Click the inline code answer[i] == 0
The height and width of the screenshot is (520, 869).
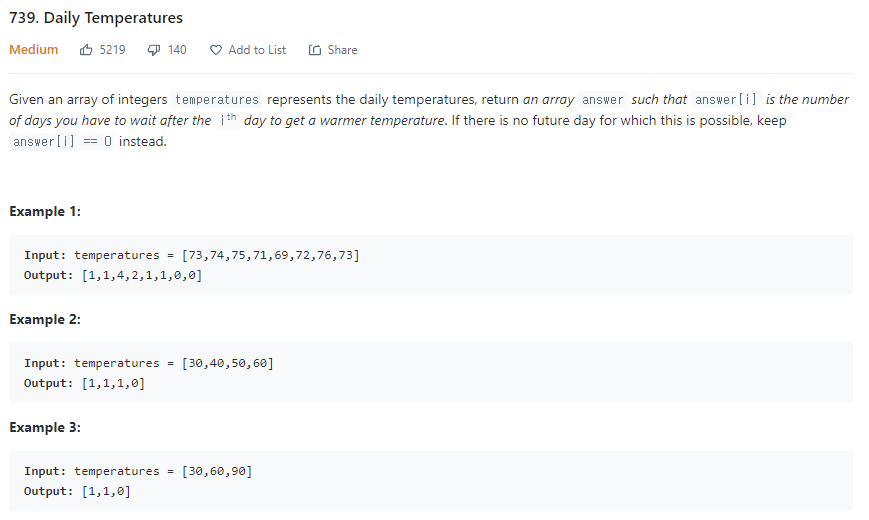(x=62, y=142)
